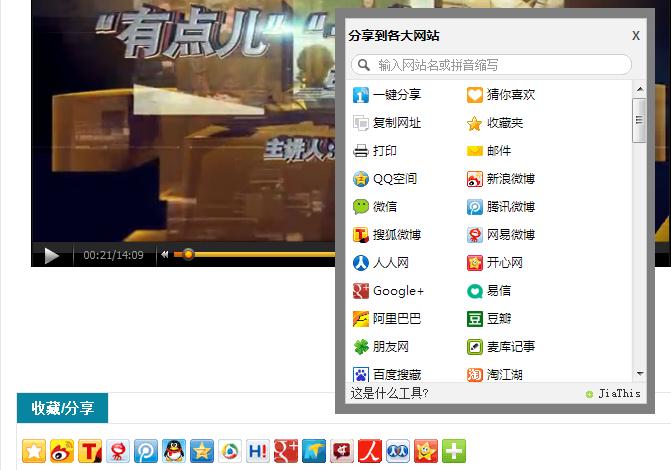
Task: Choose 复制网址 to copy the URL
Action: pyautogui.click(x=396, y=123)
